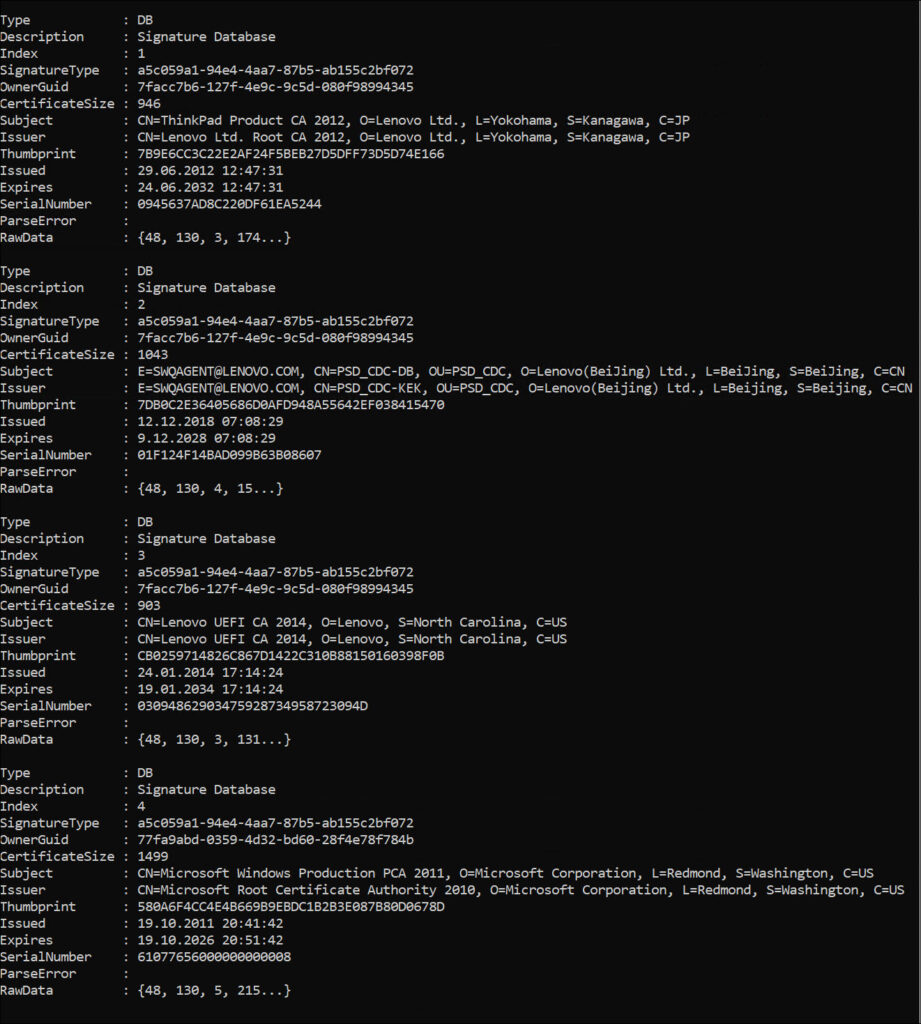
Task: Click the PSD_CDC-DB subject line
Action: (524, 372)
